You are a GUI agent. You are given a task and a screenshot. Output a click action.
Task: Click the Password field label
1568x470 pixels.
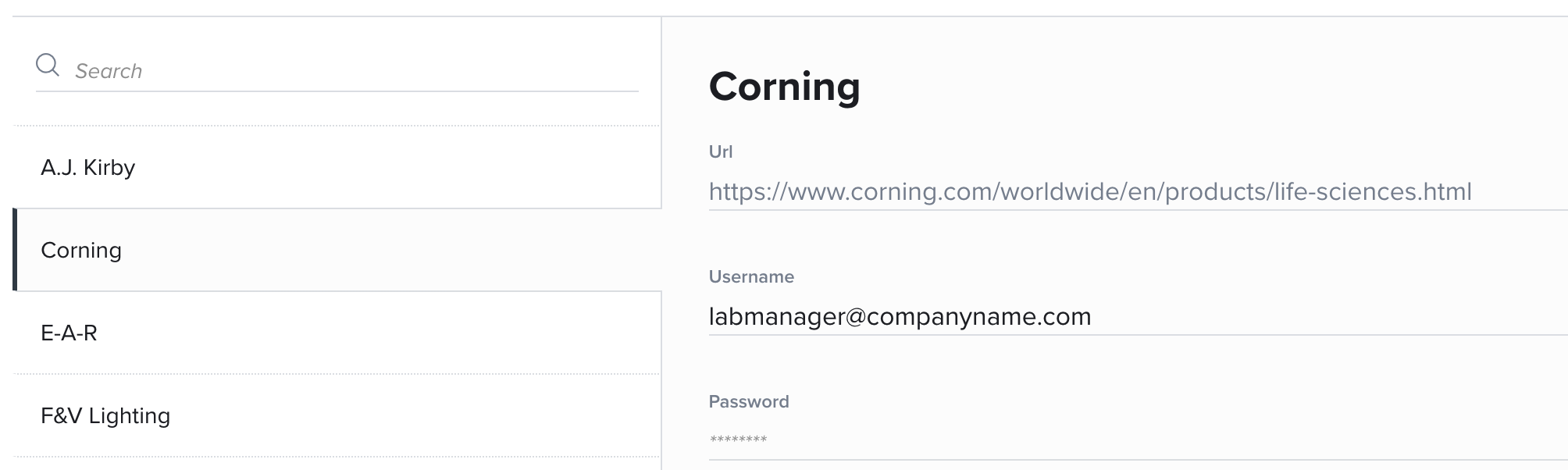tap(749, 401)
